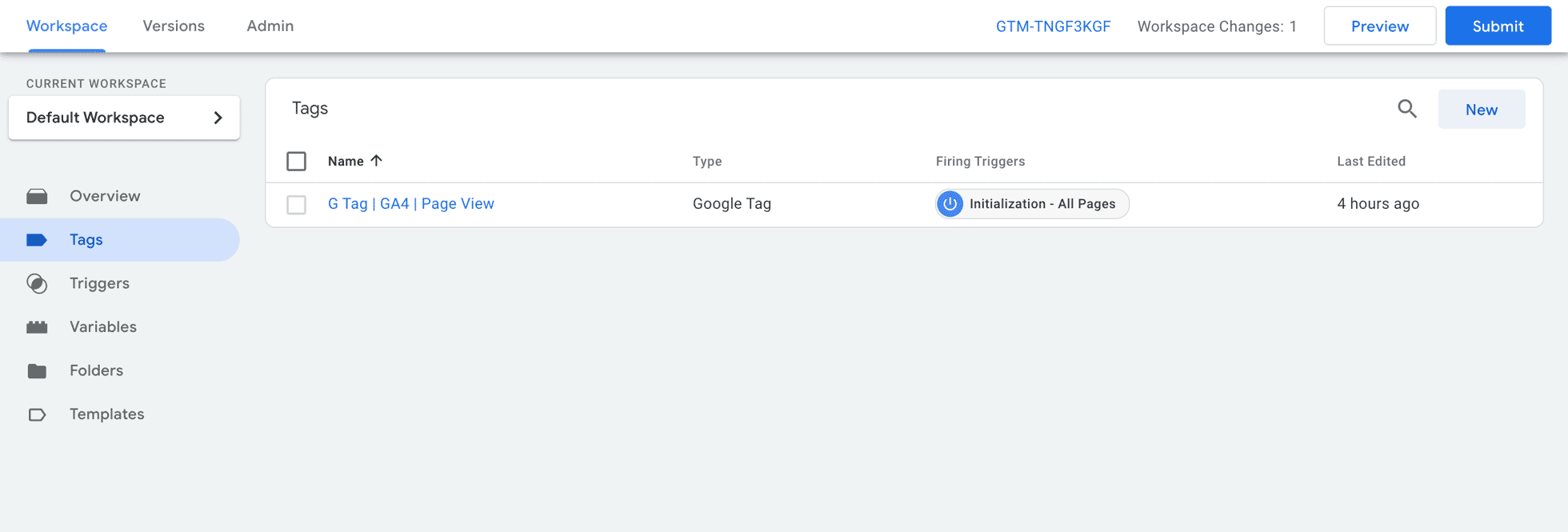Image resolution: width=1568 pixels, height=532 pixels.
Task: Toggle the select-all tags checkbox
Action: tap(296, 161)
